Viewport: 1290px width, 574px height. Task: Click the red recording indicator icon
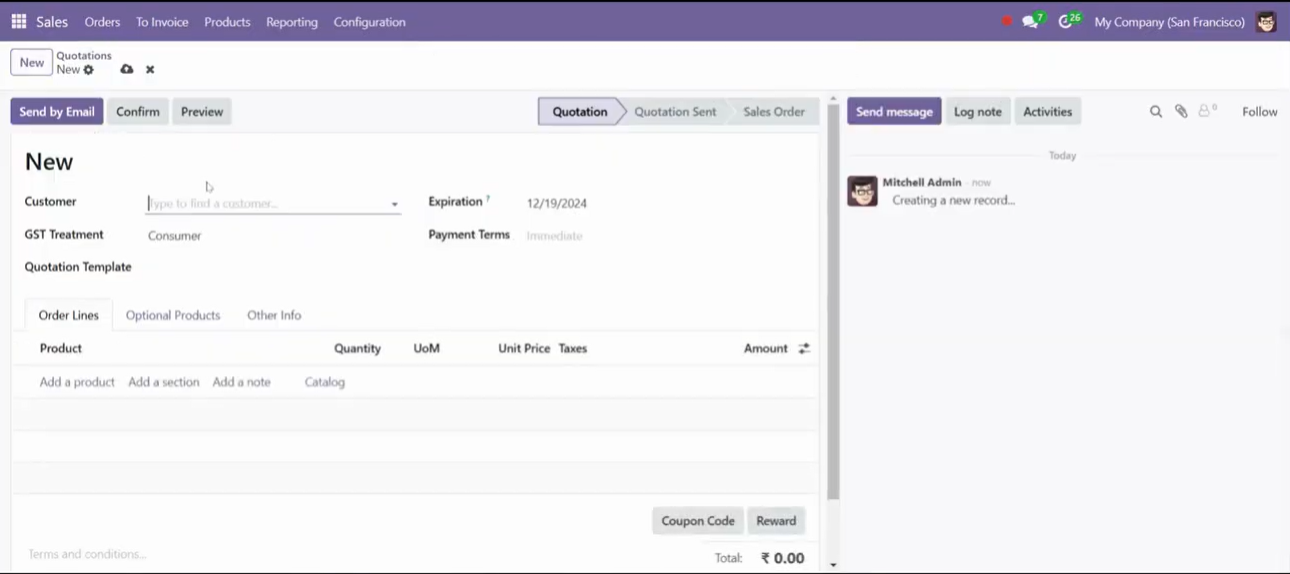click(x=1006, y=21)
